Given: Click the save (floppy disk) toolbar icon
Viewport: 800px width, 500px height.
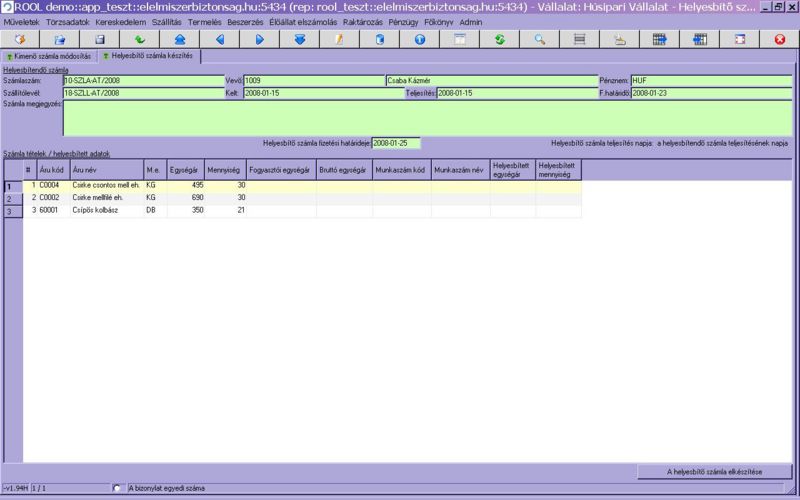Looking at the screenshot, I should 100,39.
